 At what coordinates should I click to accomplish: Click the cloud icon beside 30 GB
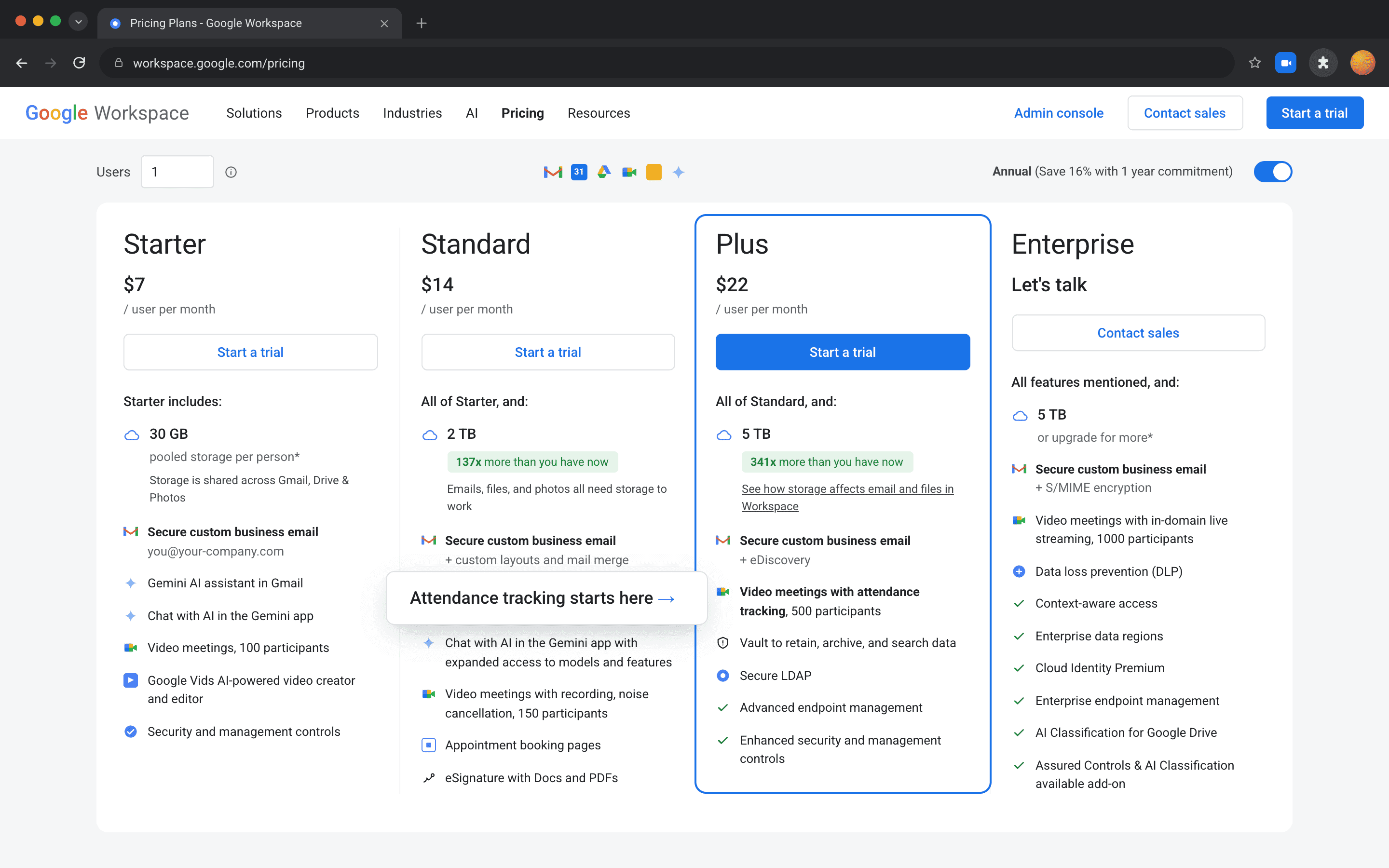point(132,434)
